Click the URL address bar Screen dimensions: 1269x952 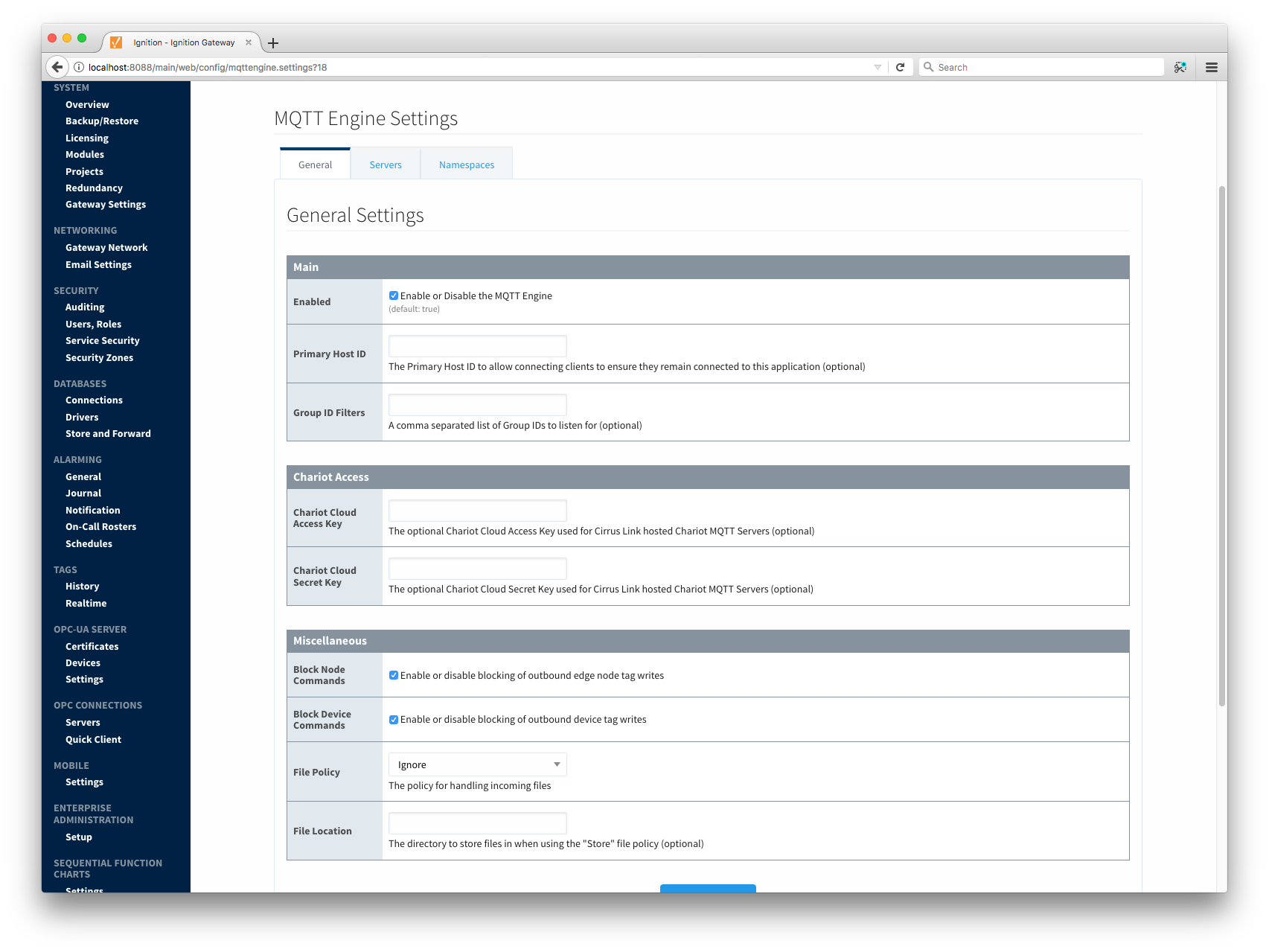[476, 67]
